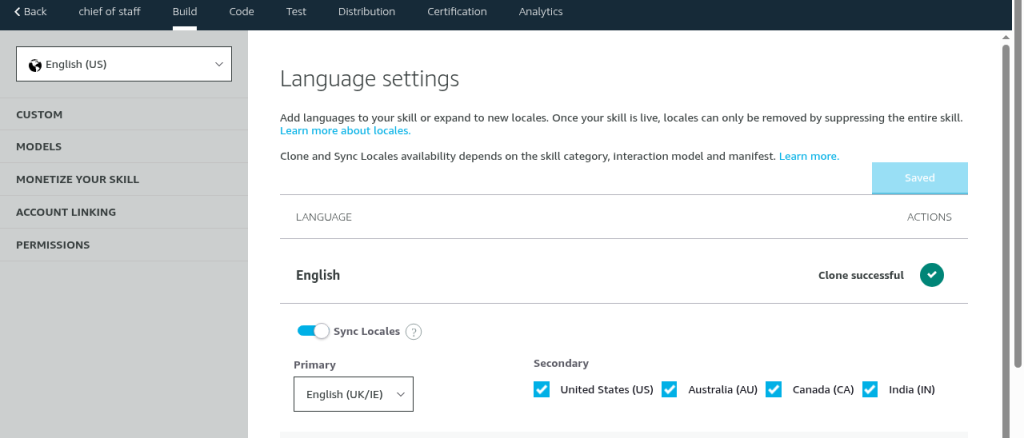The height and width of the screenshot is (438, 1024).
Task: Open the English (US) locale dropdown
Action: pyautogui.click(x=124, y=64)
